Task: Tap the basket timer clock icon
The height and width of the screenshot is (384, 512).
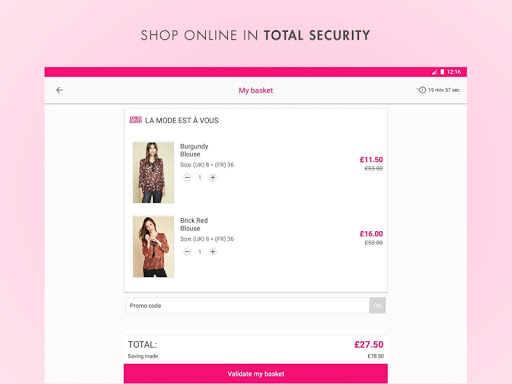Action: coord(422,90)
